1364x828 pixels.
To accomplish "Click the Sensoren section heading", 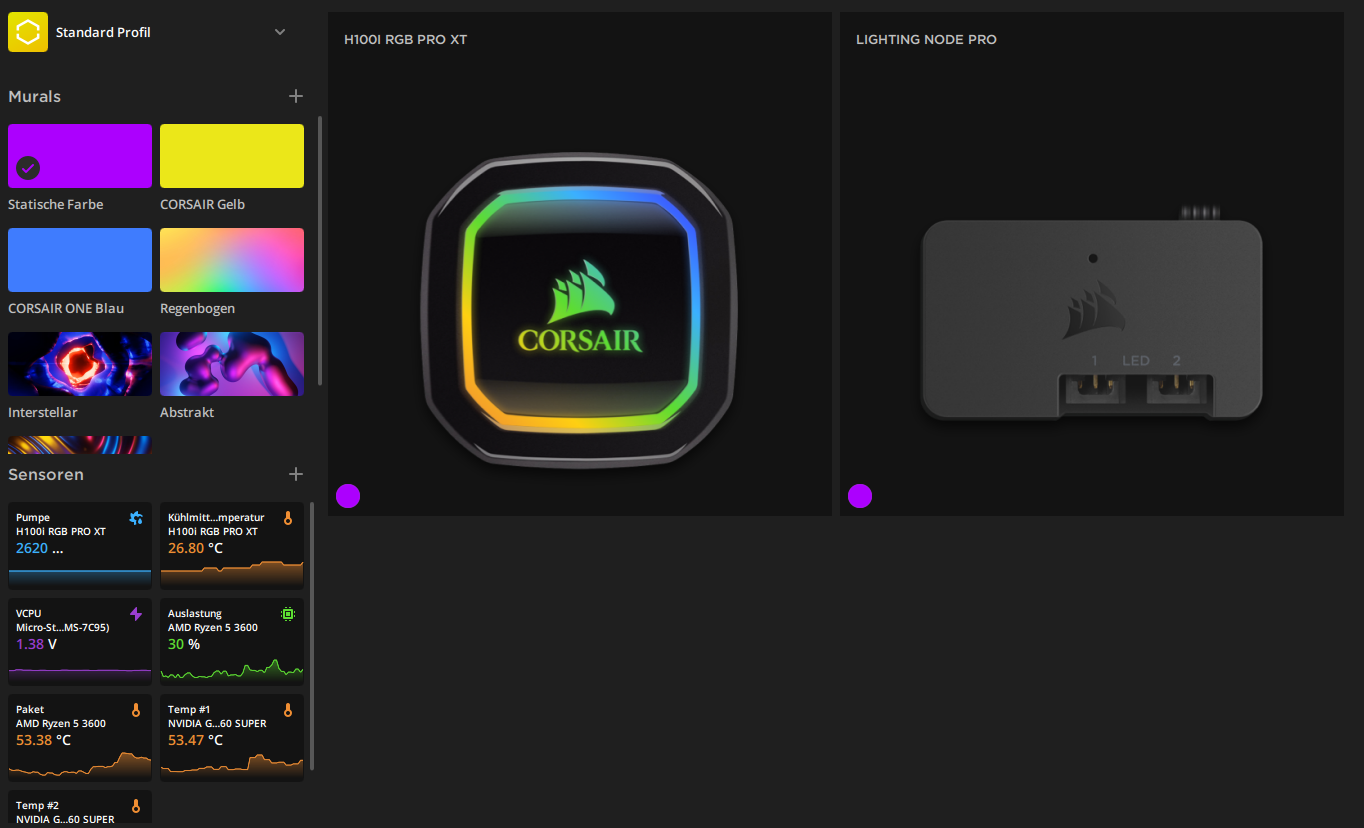I will 46,474.
